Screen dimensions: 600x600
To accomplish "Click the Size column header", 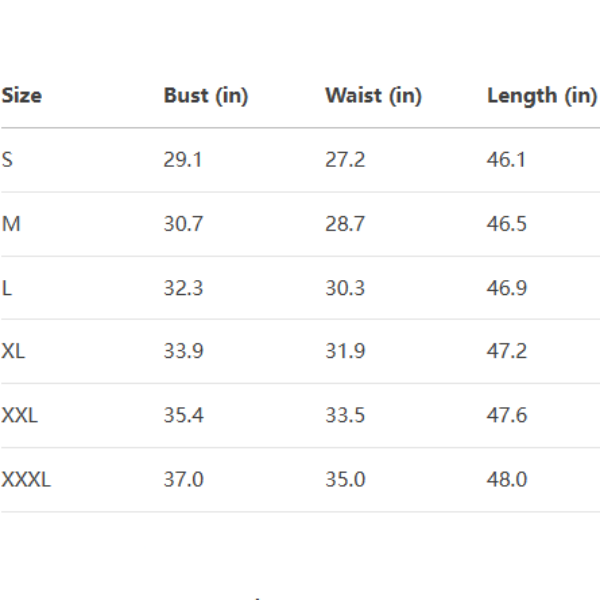I will pyautogui.click(x=22, y=96).
